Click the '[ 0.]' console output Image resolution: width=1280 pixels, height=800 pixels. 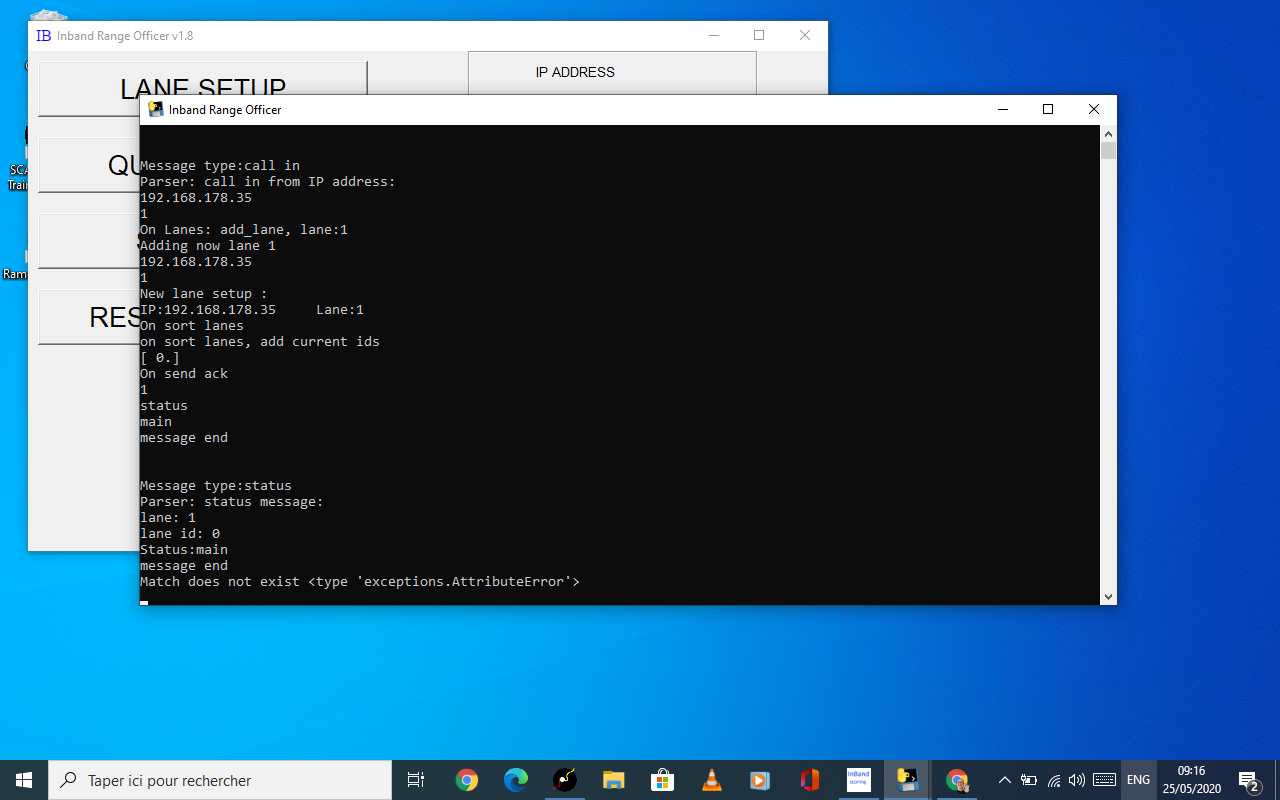tap(160, 358)
